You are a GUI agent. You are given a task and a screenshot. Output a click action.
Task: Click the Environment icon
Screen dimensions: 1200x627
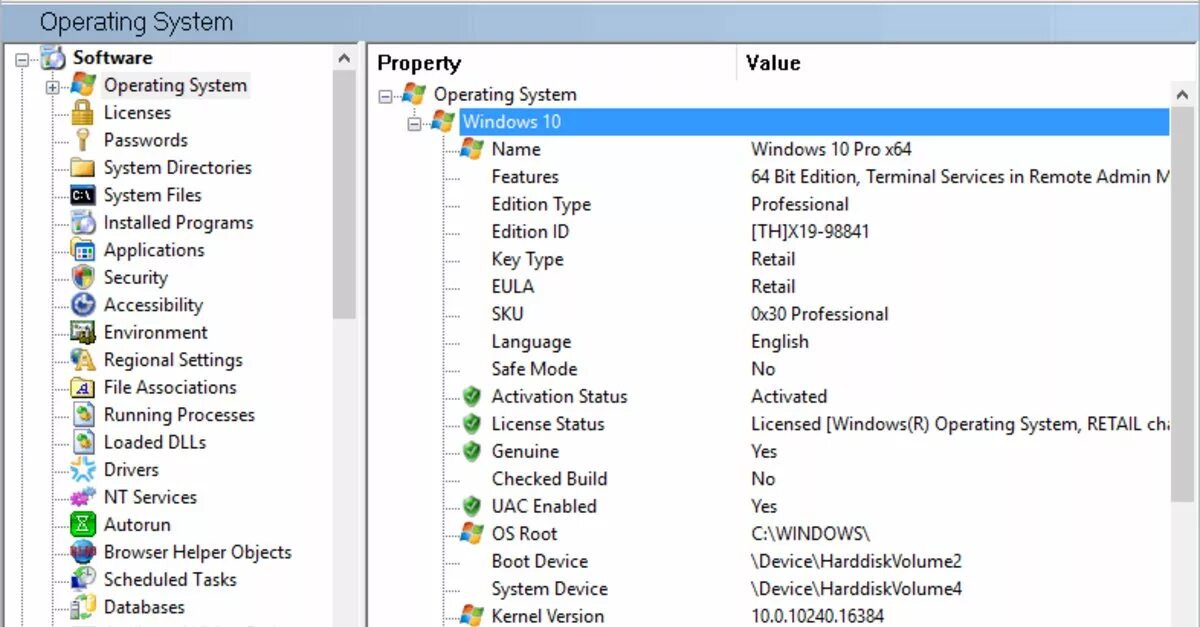(84, 332)
